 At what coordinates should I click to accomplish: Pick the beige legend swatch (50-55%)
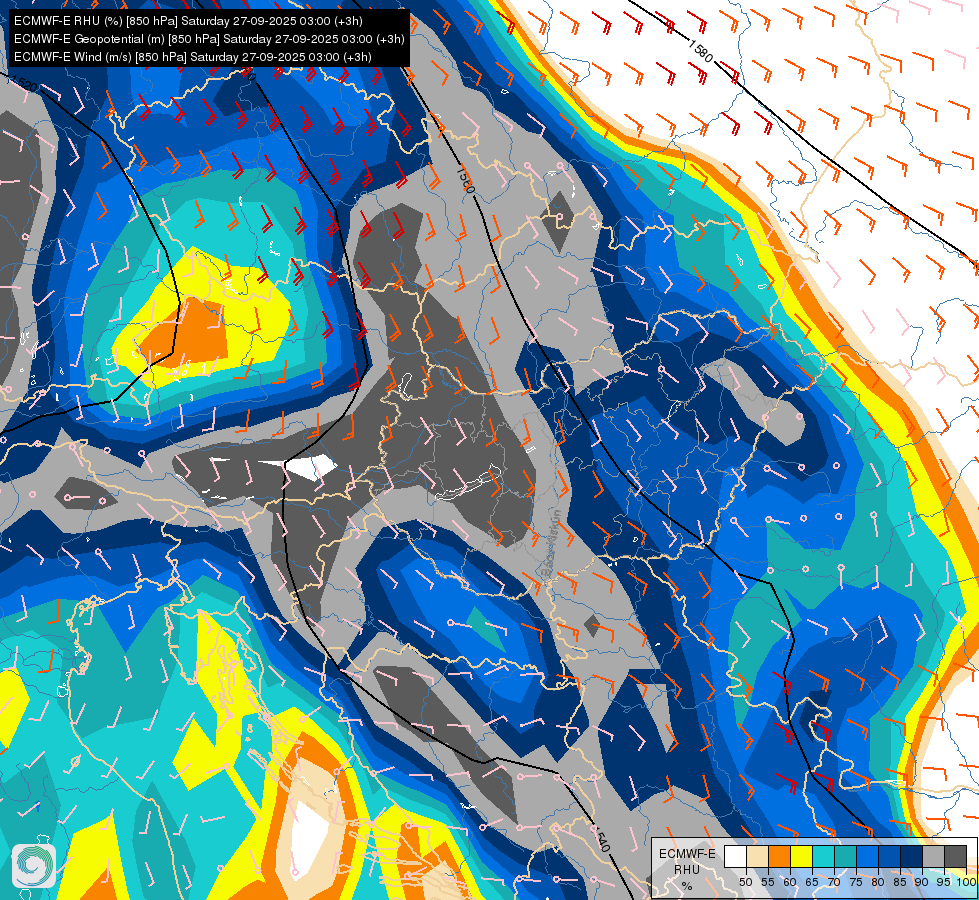pyautogui.click(x=757, y=856)
